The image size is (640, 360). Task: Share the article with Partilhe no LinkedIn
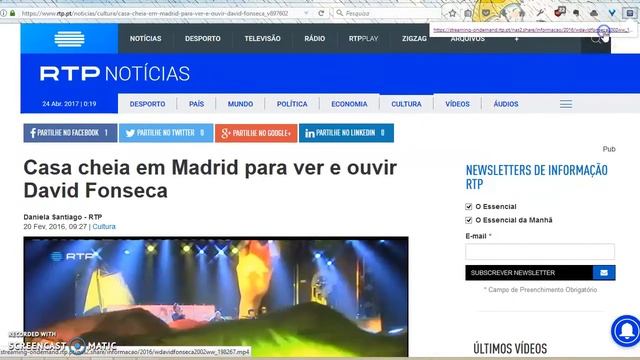click(347, 133)
